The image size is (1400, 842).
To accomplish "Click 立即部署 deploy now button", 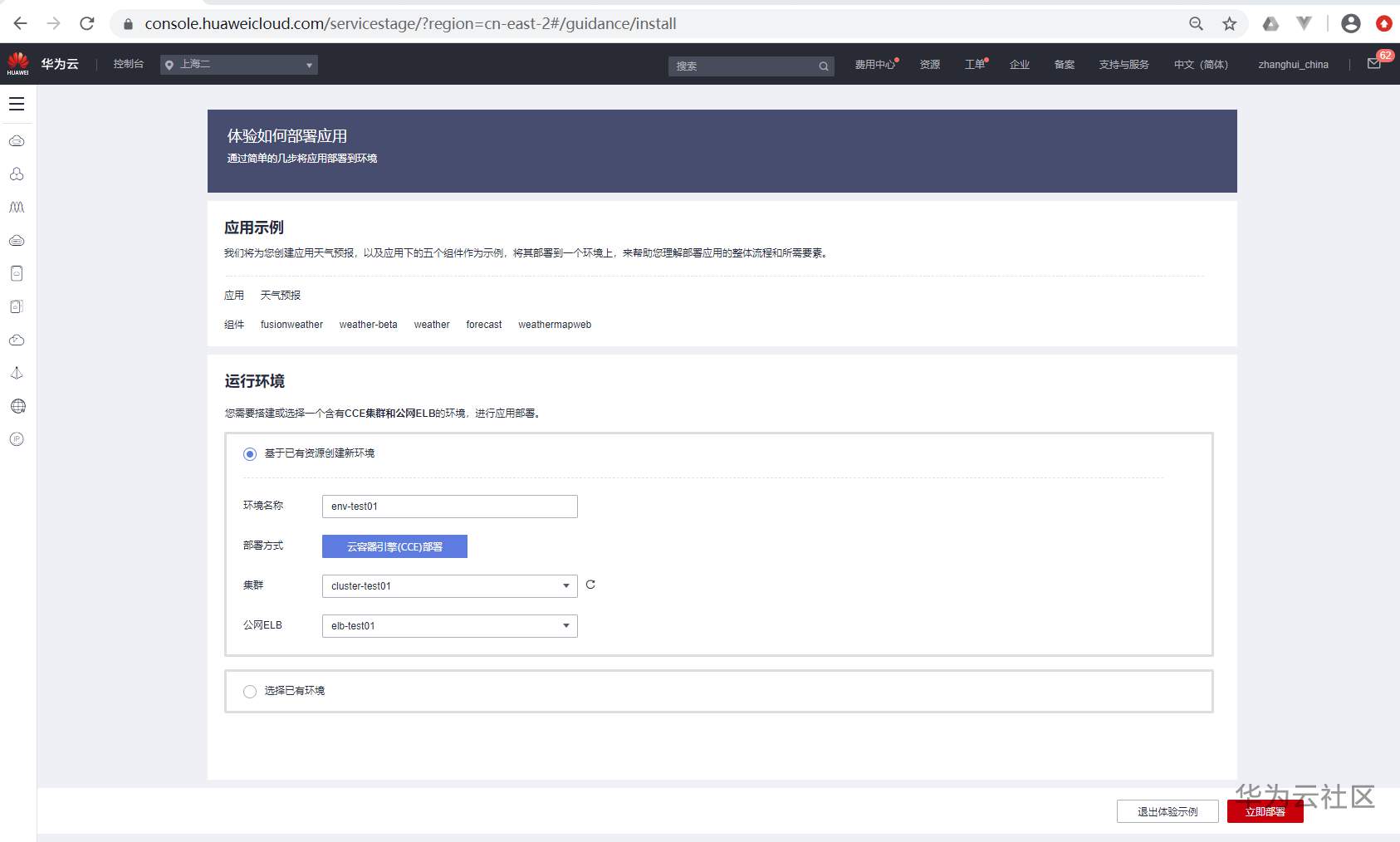I will click(x=1265, y=811).
